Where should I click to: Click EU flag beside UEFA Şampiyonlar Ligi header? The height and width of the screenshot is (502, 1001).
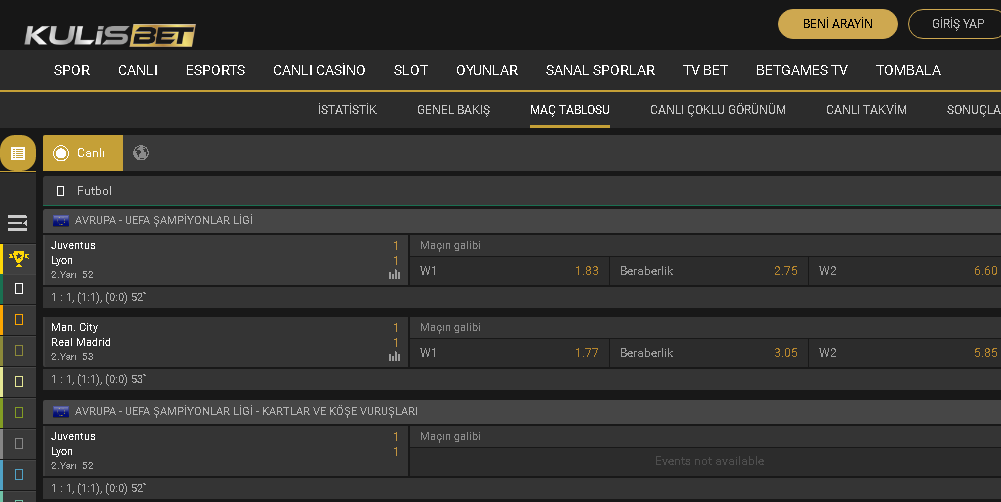61,220
